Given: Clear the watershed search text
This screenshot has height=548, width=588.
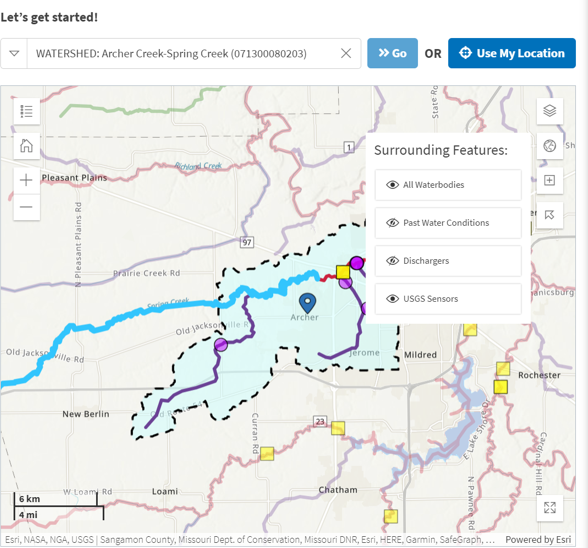Looking at the screenshot, I should (346, 53).
